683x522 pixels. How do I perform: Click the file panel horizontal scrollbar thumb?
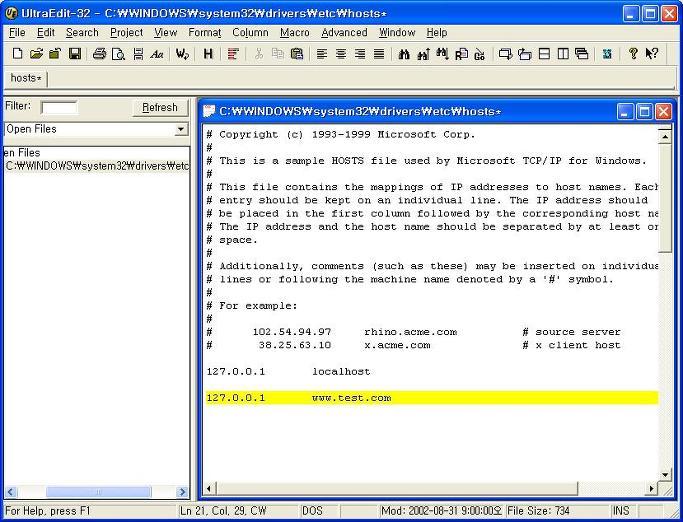tap(99, 492)
